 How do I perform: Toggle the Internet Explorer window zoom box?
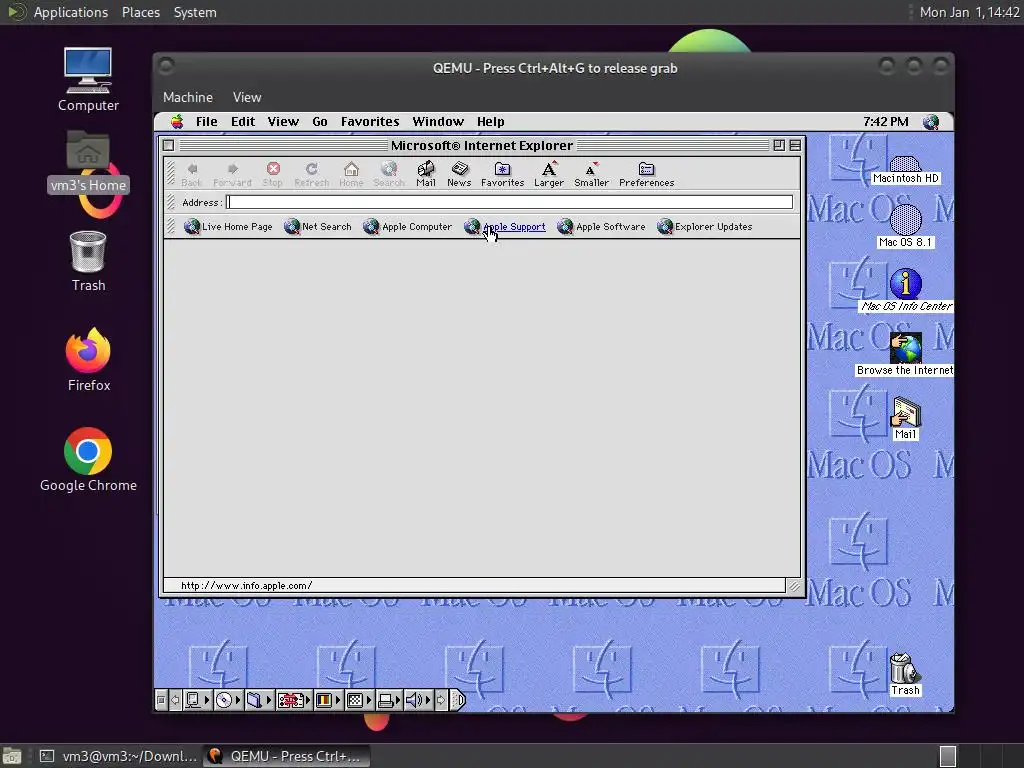(779, 145)
